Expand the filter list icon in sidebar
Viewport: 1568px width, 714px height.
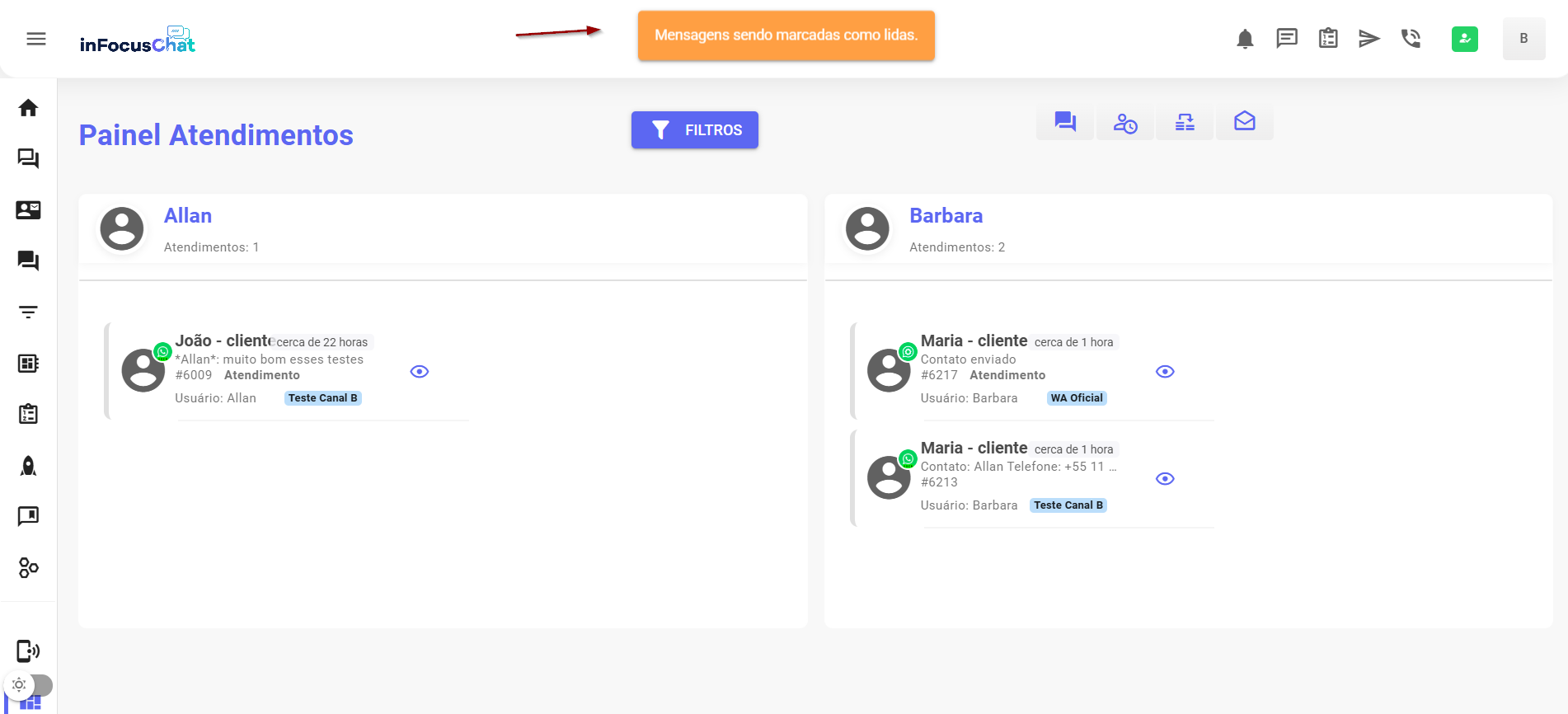(28, 312)
